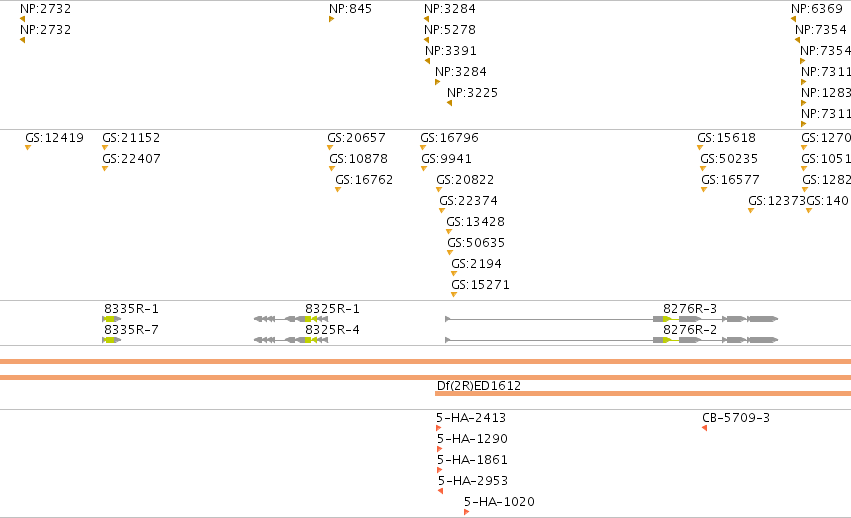Click the red arrow beneath CB-5709-3
Viewport: 851px width, 518px height.
pos(704,428)
